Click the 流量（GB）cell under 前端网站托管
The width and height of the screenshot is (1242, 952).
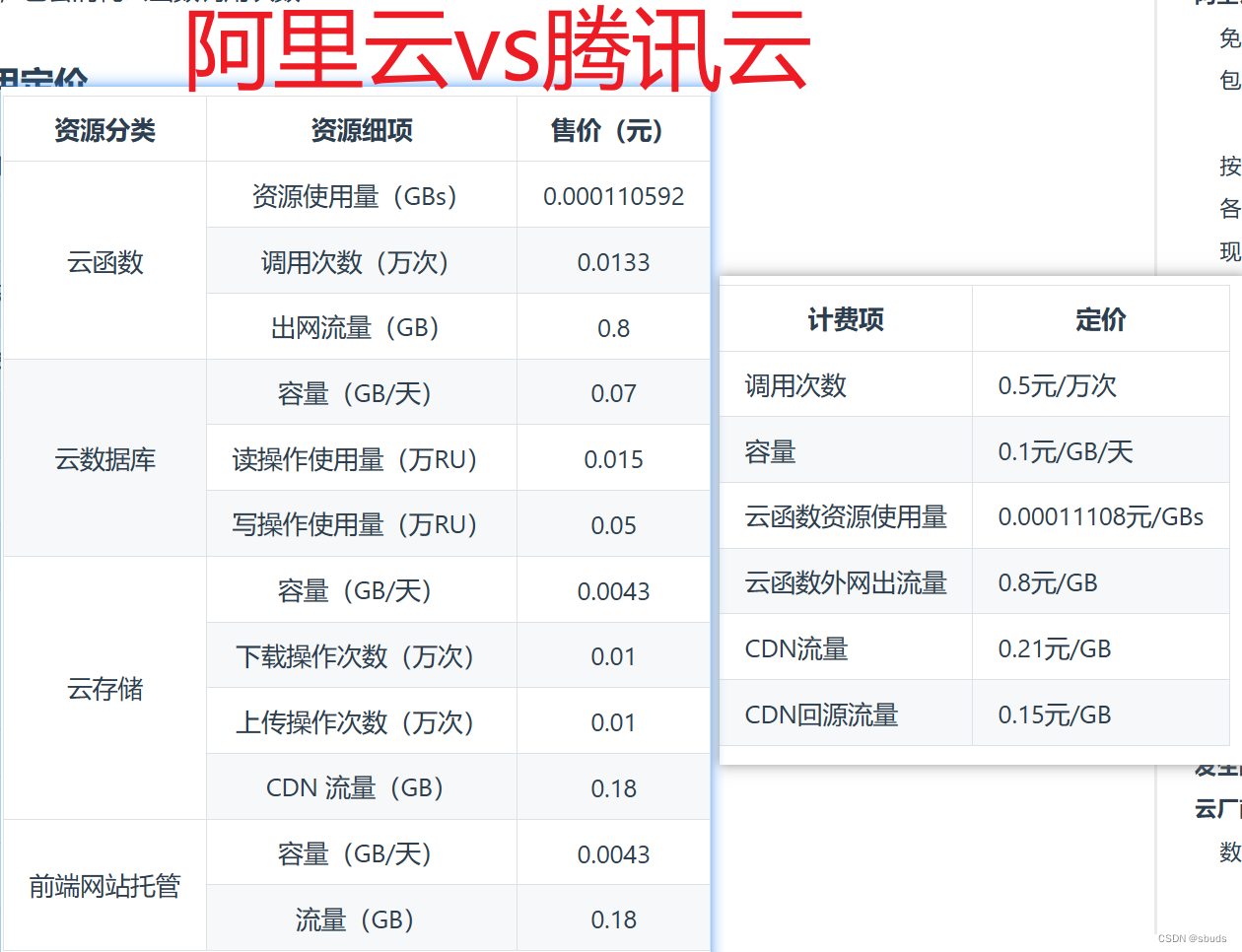coord(362,919)
